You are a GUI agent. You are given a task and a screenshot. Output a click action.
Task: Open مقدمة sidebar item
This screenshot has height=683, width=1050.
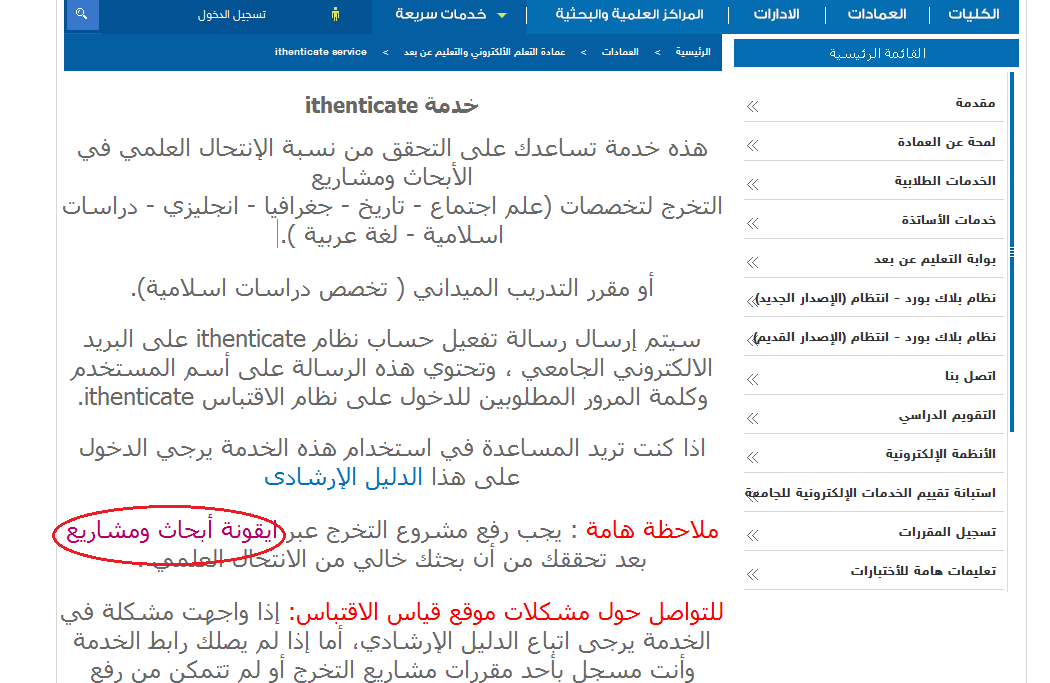point(976,102)
